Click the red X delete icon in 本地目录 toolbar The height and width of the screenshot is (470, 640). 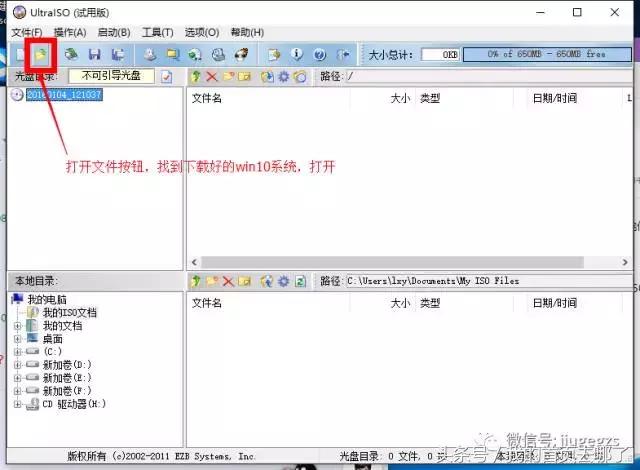click(x=228, y=281)
